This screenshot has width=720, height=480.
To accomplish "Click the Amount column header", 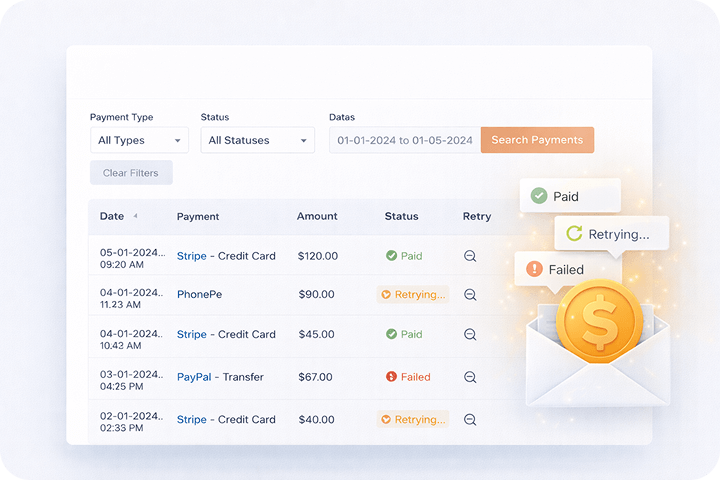I will pyautogui.click(x=317, y=216).
